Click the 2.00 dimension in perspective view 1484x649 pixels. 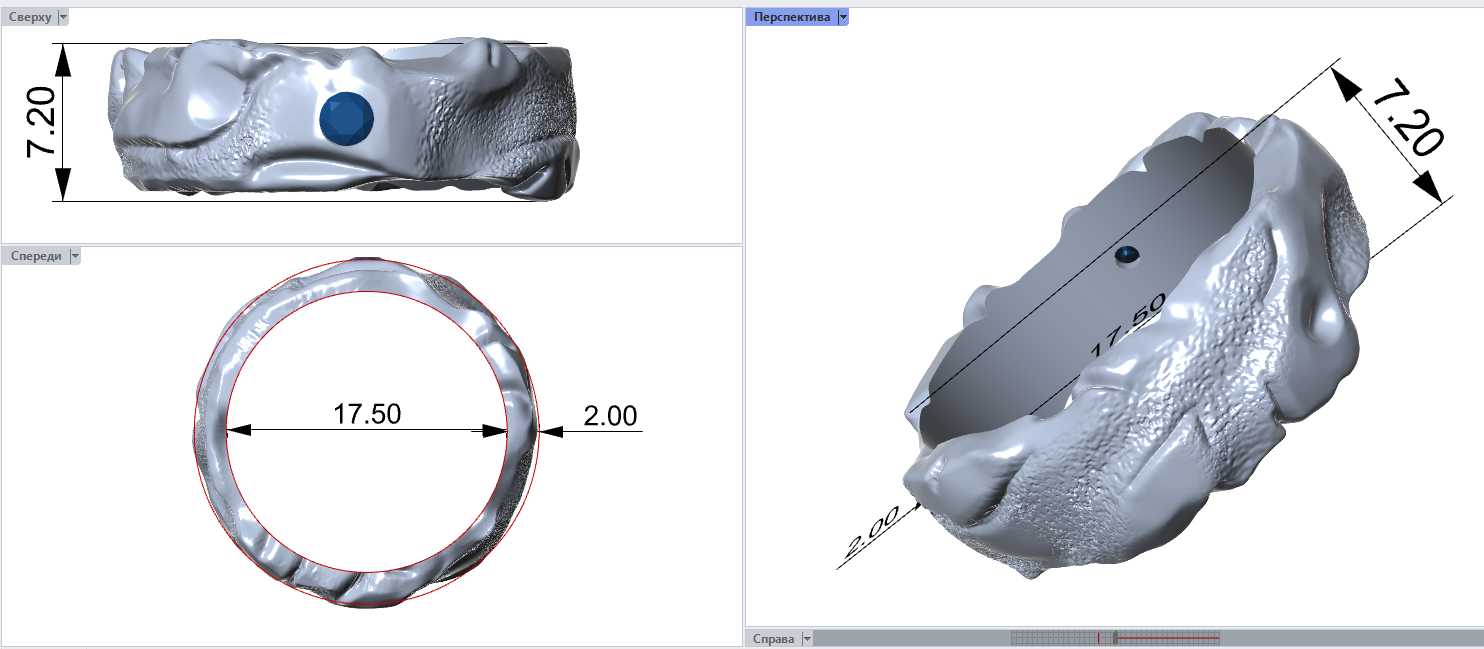(872, 532)
